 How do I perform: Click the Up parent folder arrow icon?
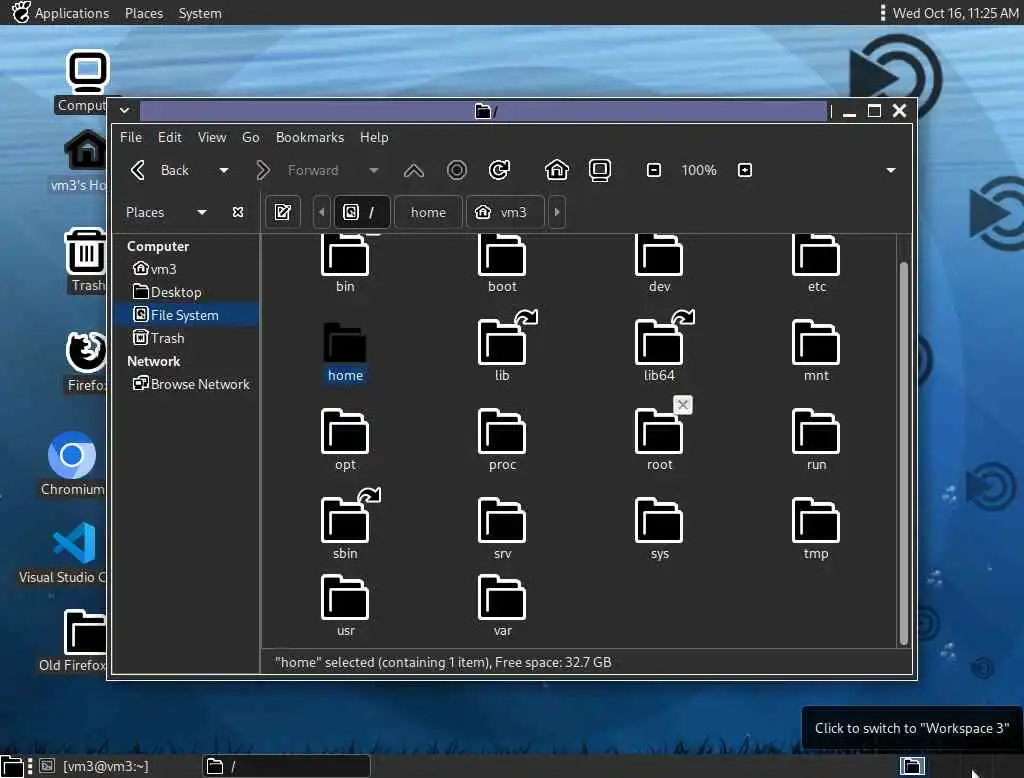pyautogui.click(x=413, y=170)
